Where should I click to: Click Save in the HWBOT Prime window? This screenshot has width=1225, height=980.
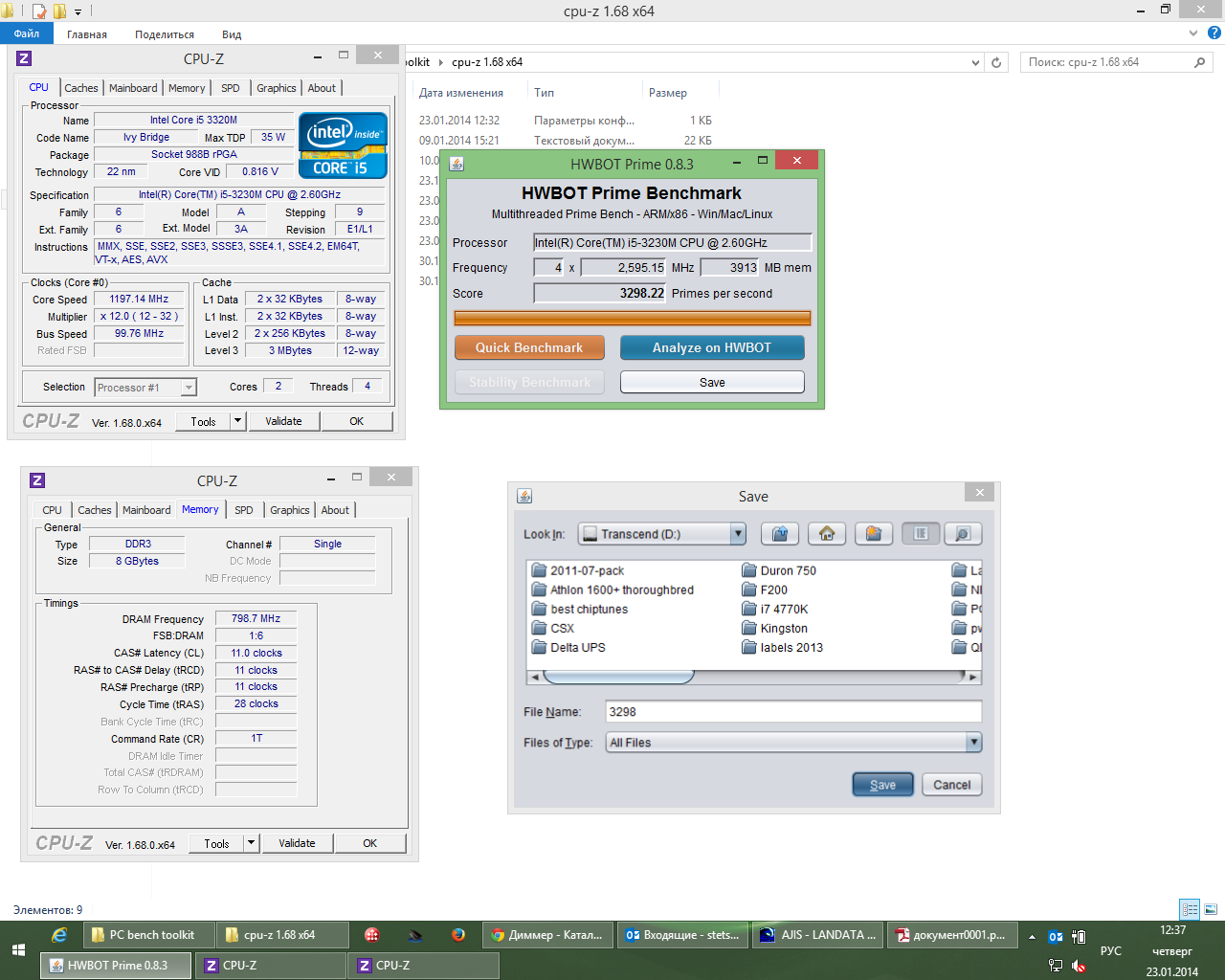[712, 382]
